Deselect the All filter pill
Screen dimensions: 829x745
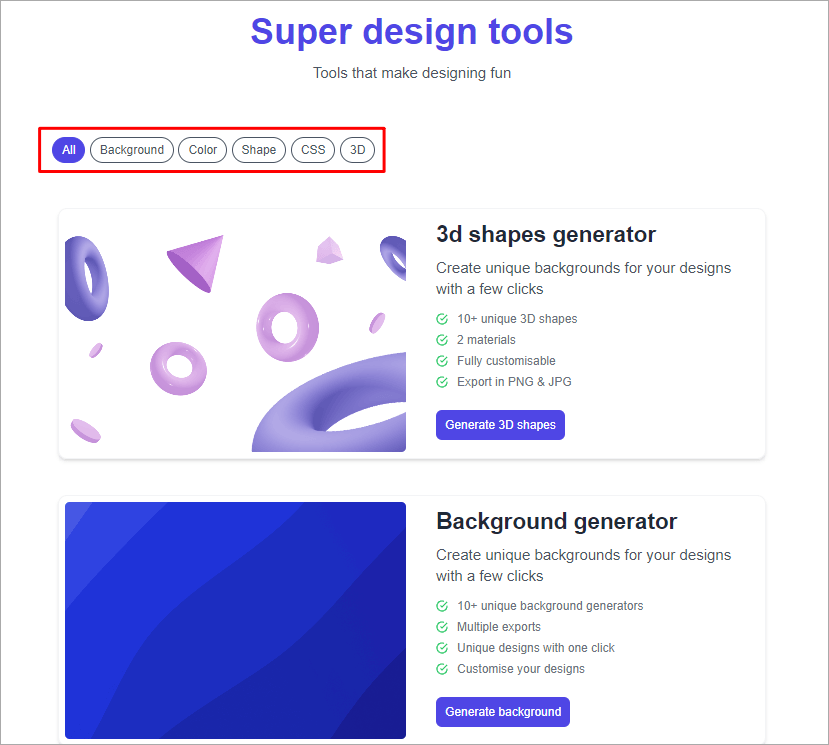coord(68,149)
